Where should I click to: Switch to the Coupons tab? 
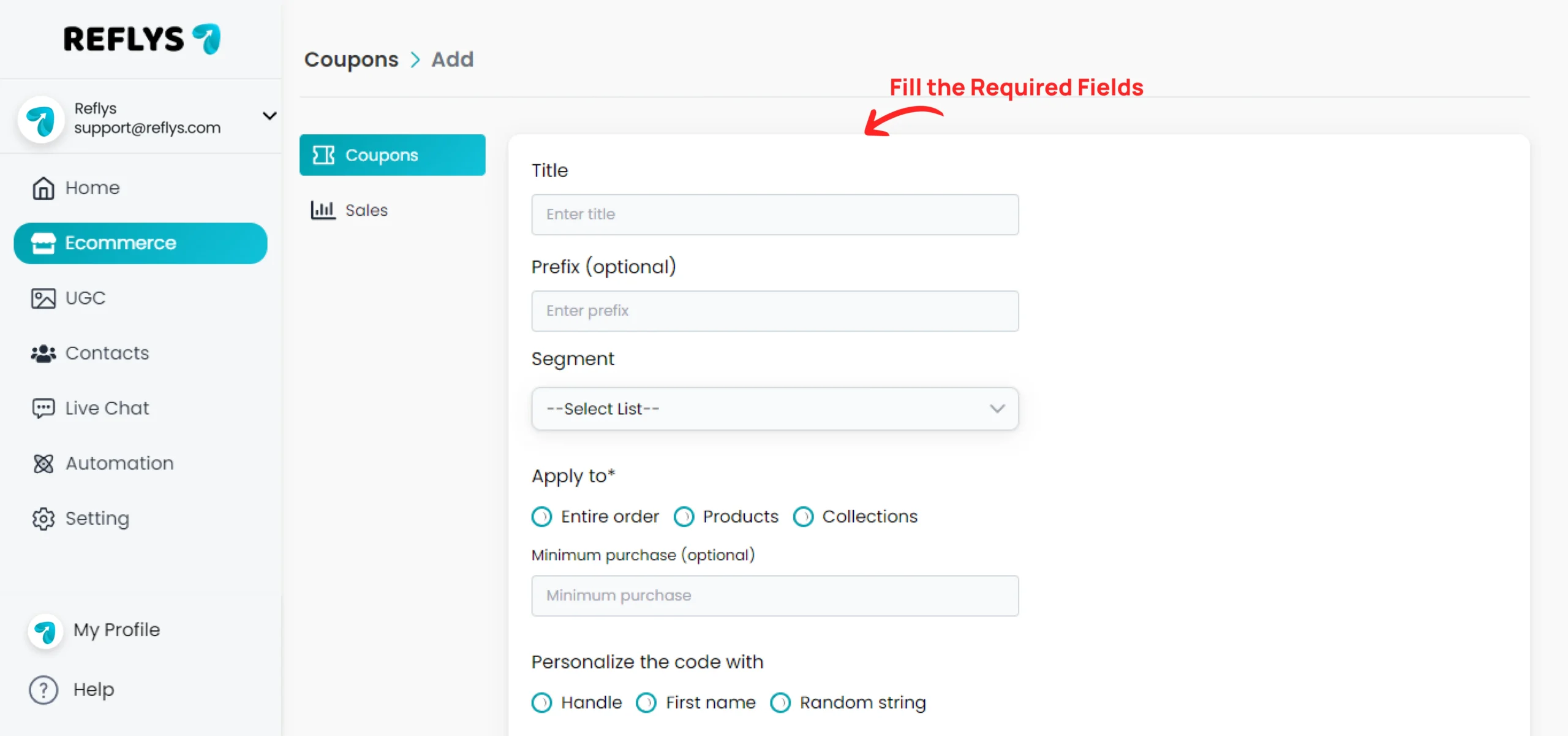pyautogui.click(x=392, y=155)
